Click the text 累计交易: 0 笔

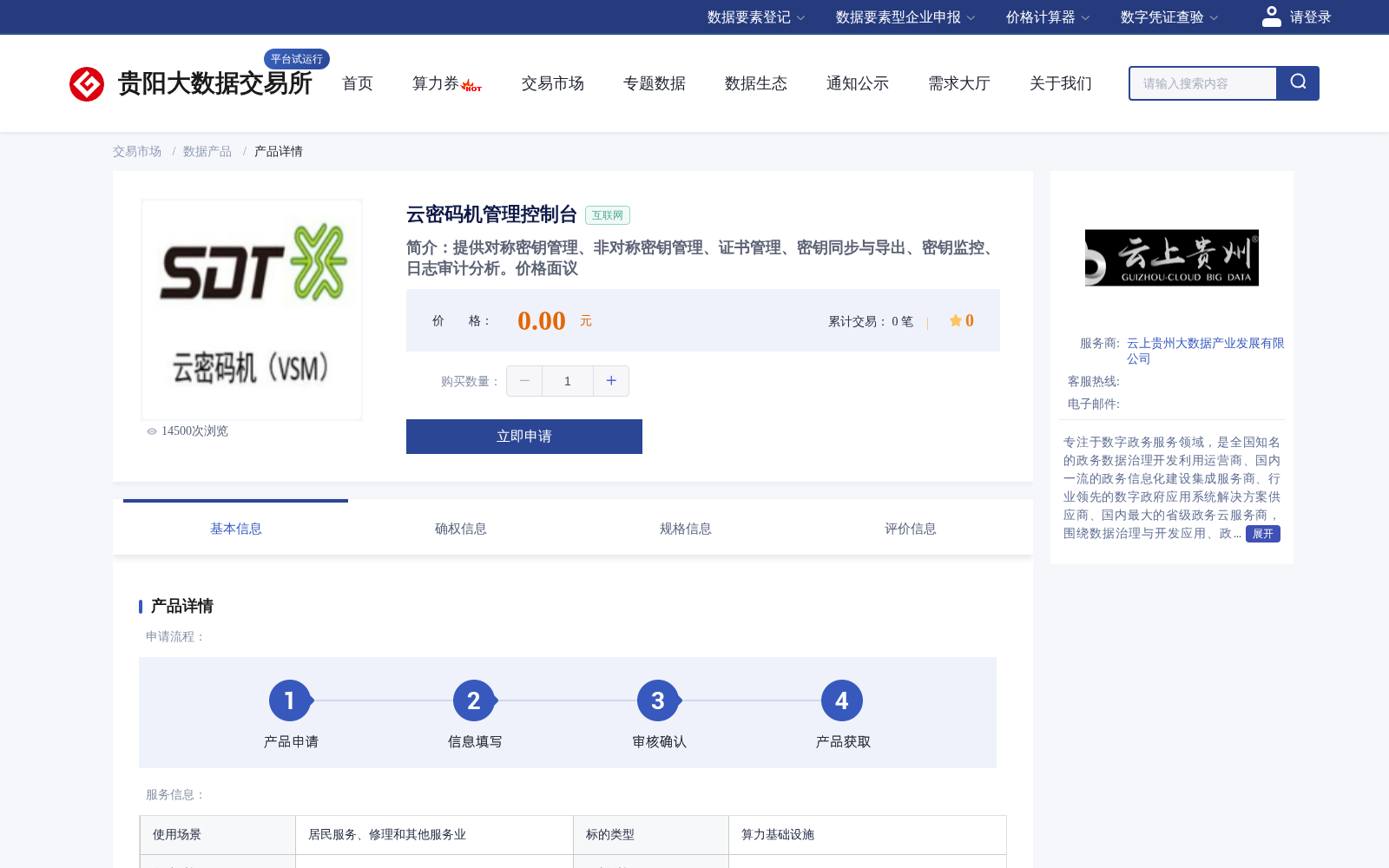871,321
